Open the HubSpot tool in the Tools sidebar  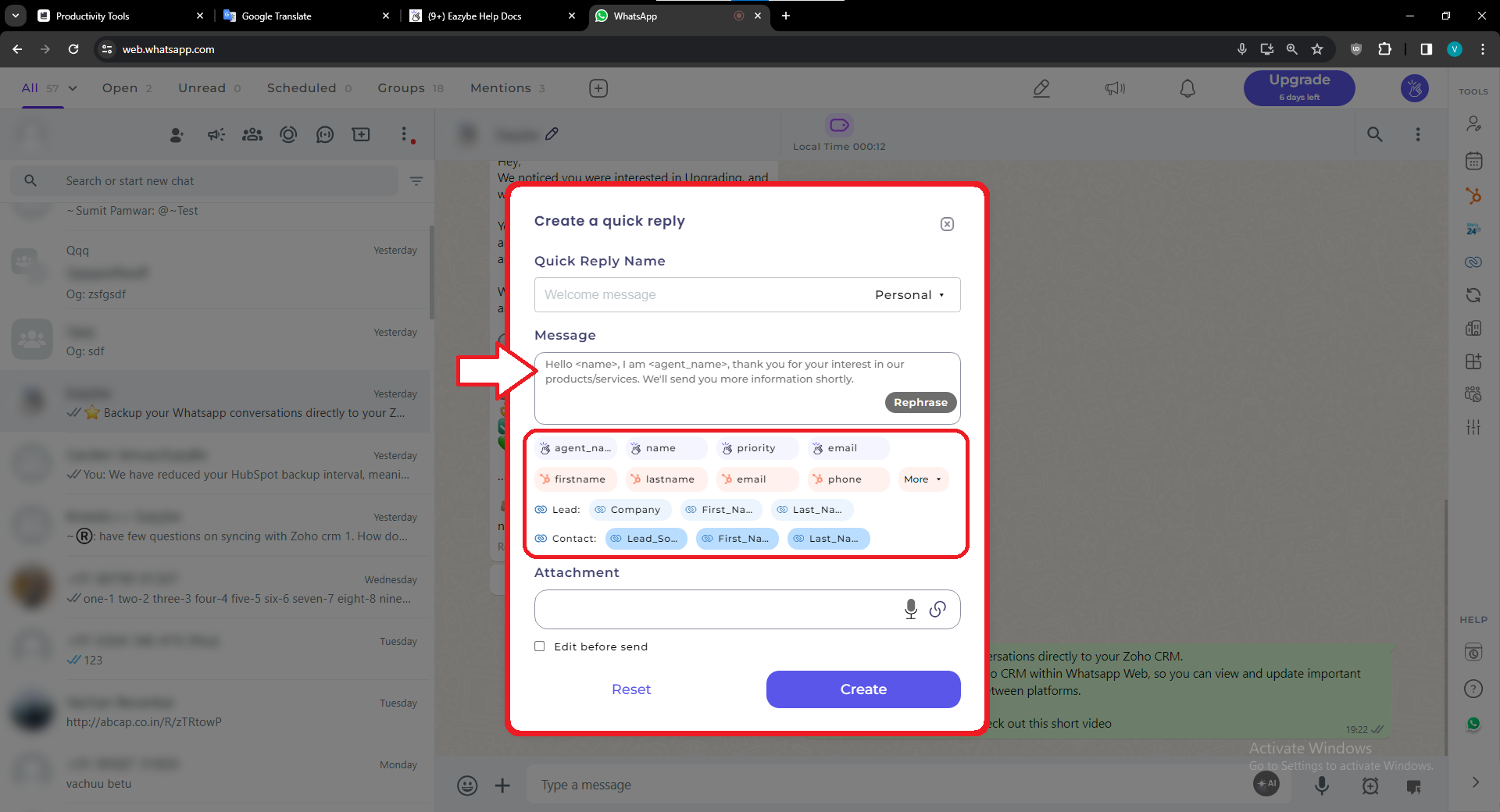[1473, 195]
